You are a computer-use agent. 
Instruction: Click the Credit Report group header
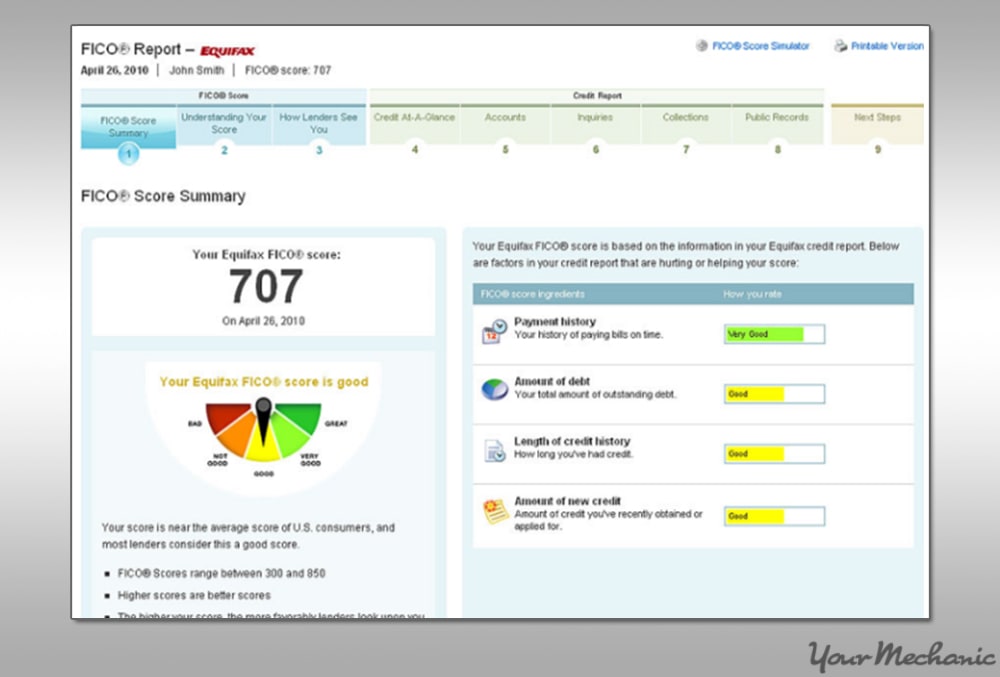[597, 96]
